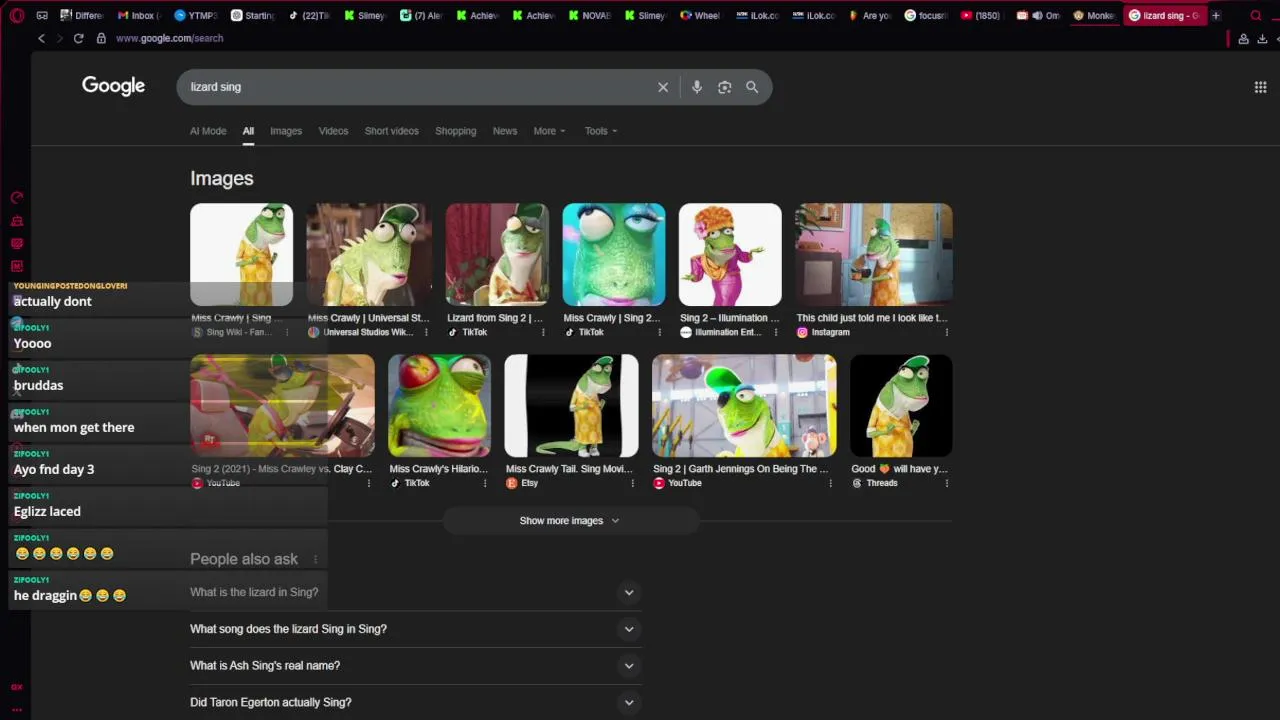Viewport: 1280px width, 720px height.
Task: Open search by image (Lens) icon
Action: coord(725,87)
